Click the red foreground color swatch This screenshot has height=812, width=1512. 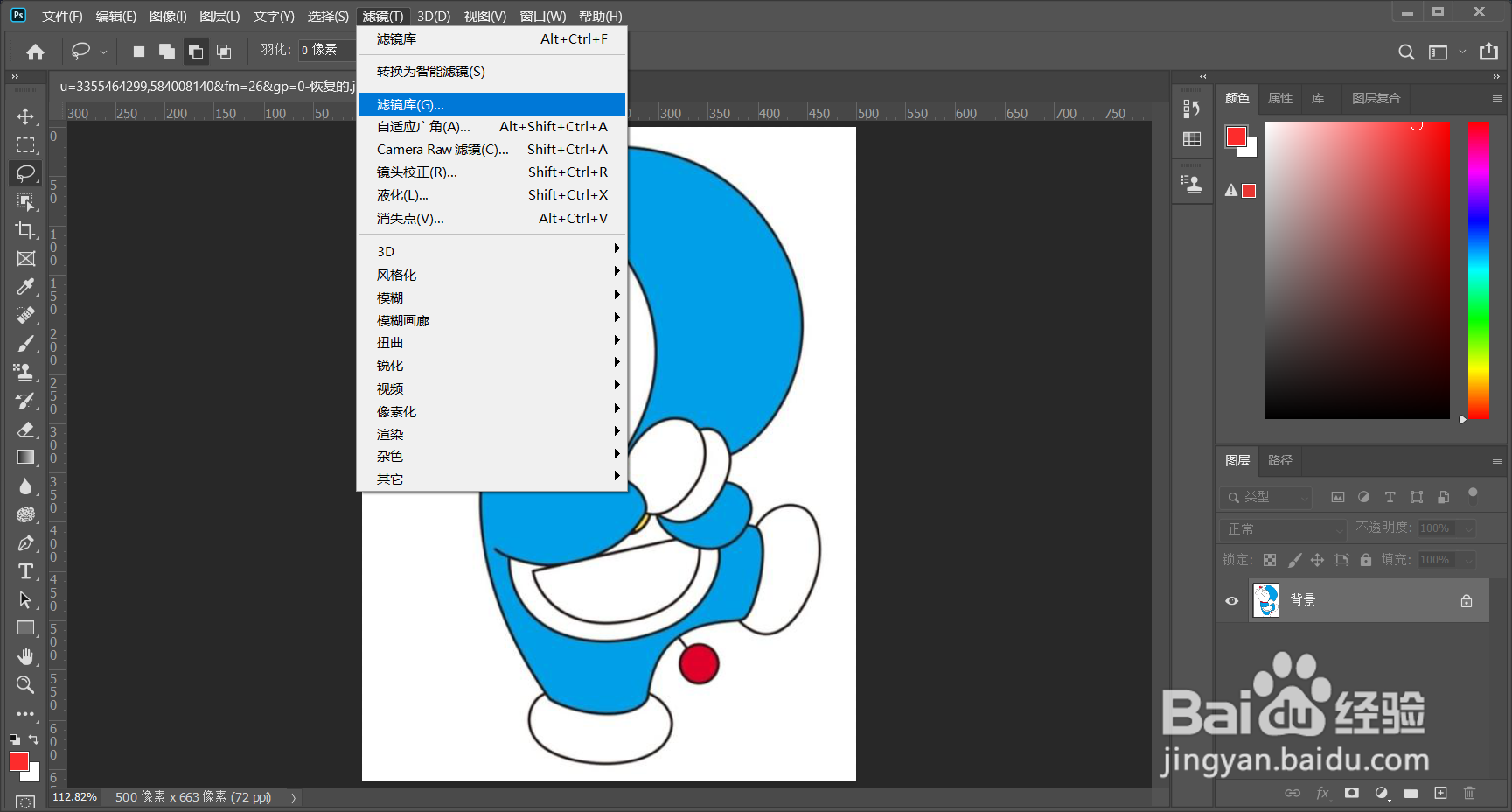pos(18,761)
